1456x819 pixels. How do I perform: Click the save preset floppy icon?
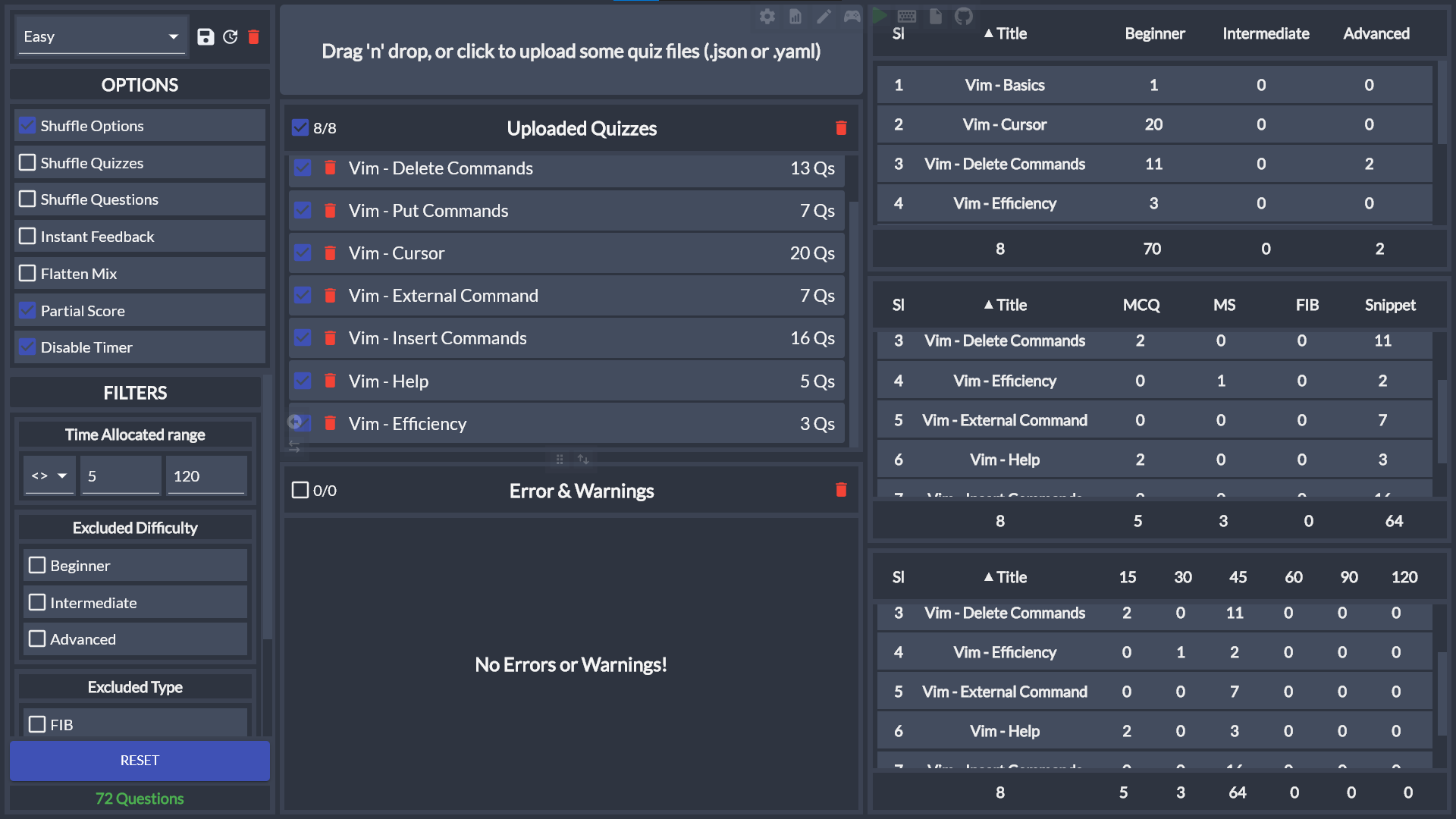206,37
